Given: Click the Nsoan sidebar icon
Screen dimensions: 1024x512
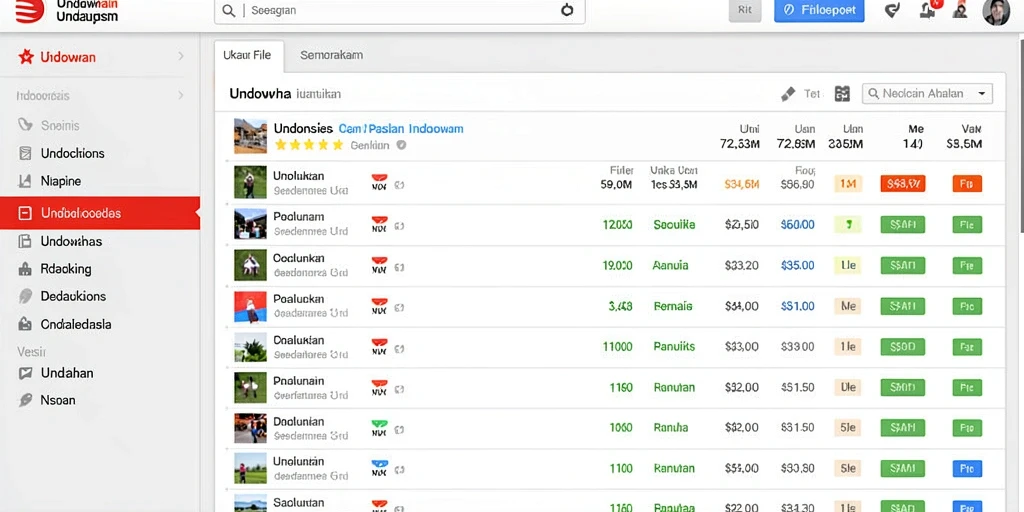Looking at the screenshot, I should click(25, 400).
